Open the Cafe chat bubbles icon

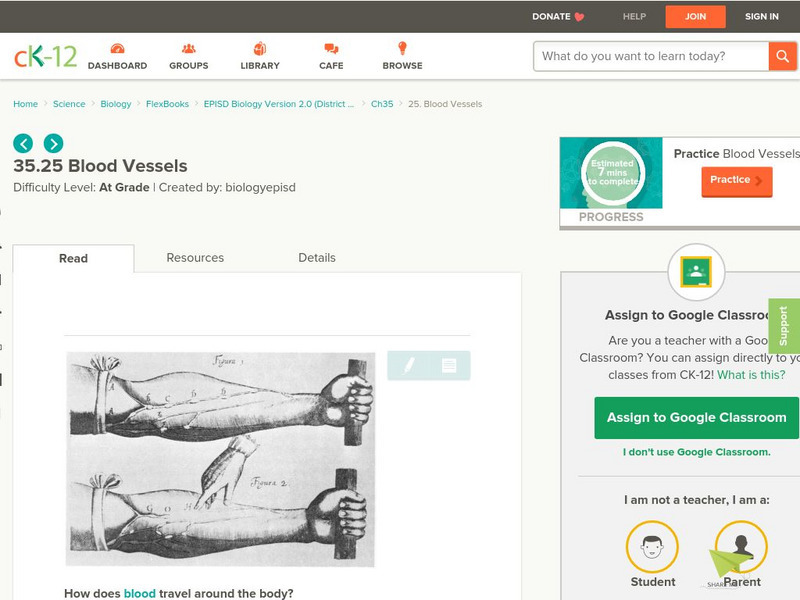pyautogui.click(x=331, y=49)
